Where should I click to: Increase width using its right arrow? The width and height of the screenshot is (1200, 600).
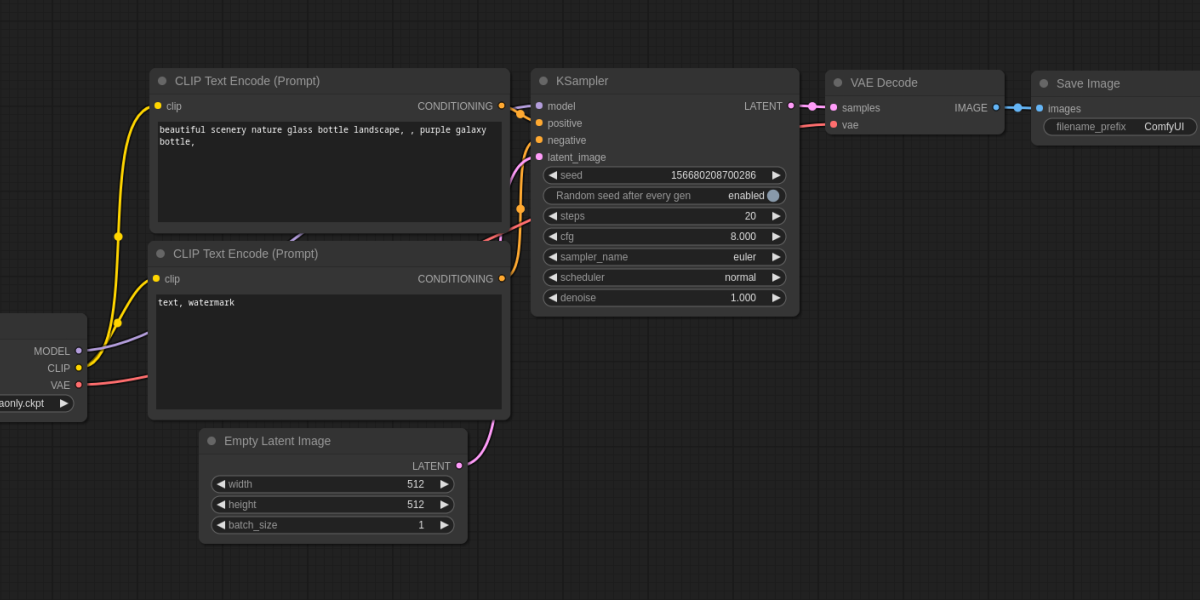coord(444,484)
